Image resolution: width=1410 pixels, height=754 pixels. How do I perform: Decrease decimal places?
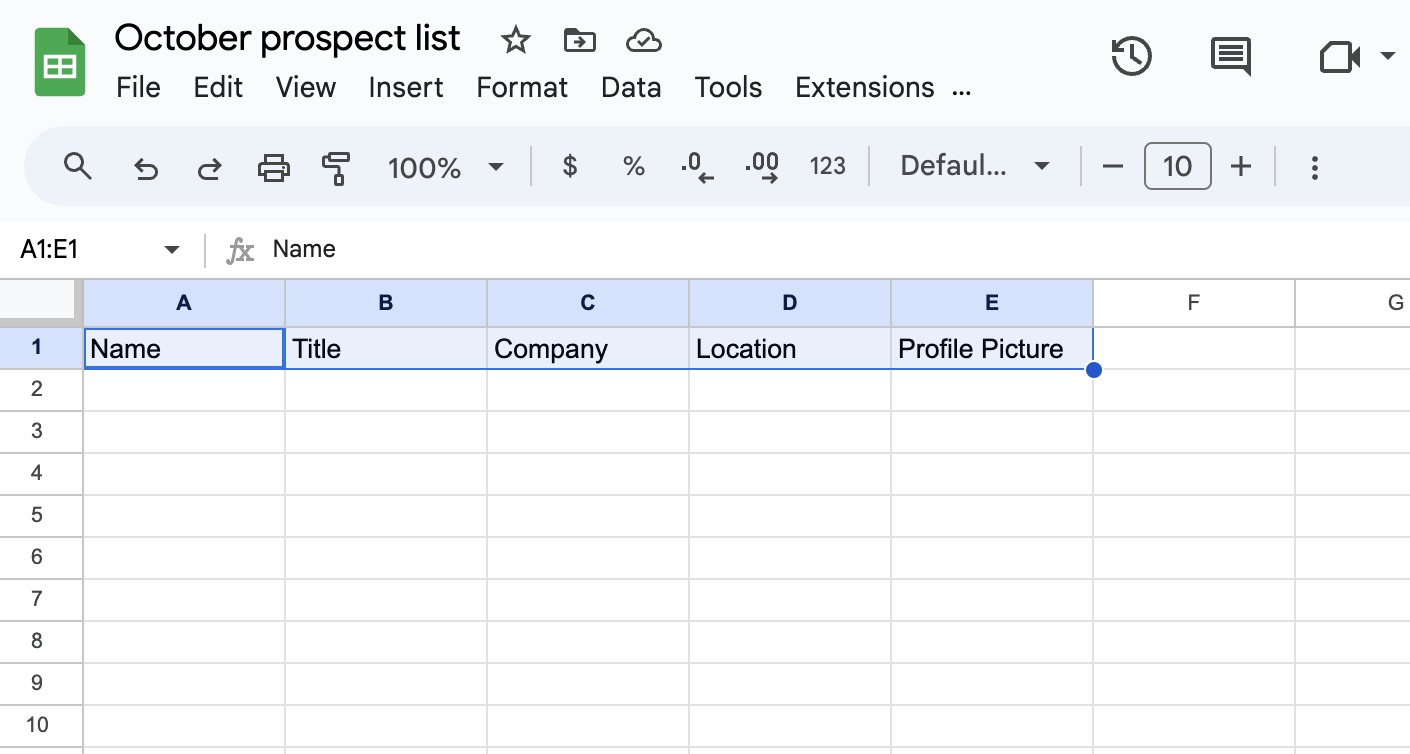697,167
